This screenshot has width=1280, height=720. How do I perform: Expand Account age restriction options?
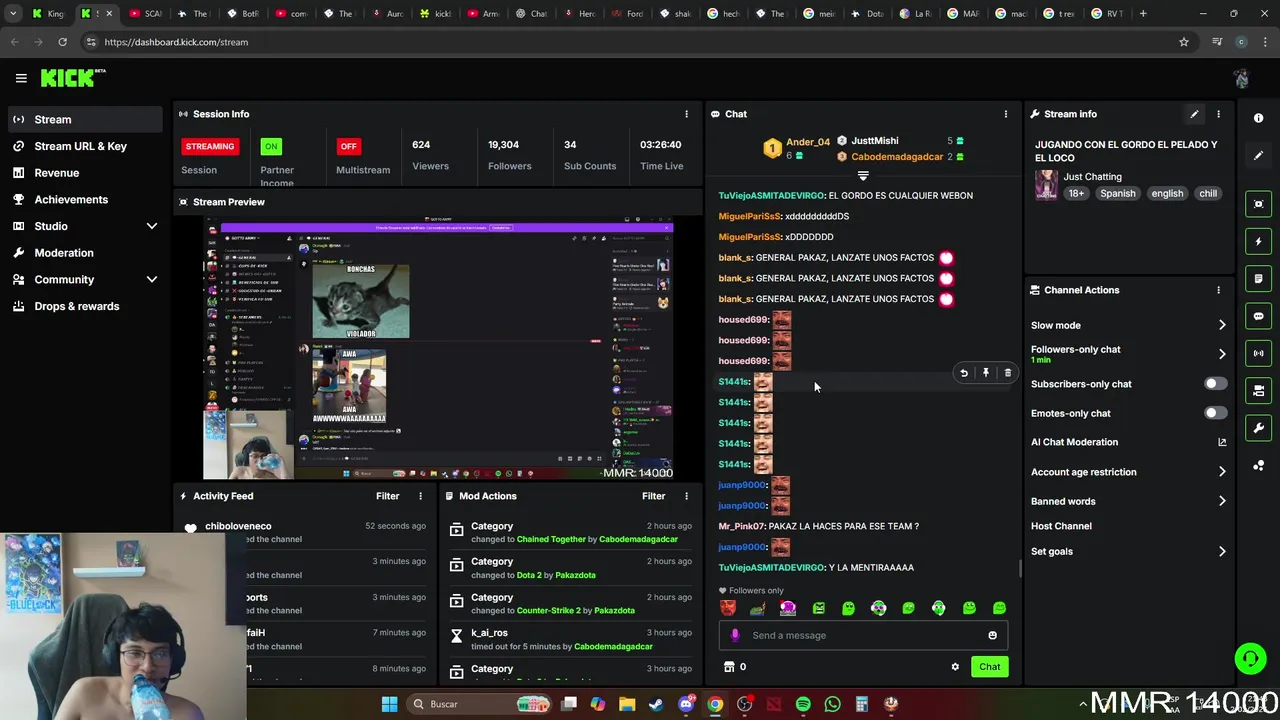[x=1222, y=472]
